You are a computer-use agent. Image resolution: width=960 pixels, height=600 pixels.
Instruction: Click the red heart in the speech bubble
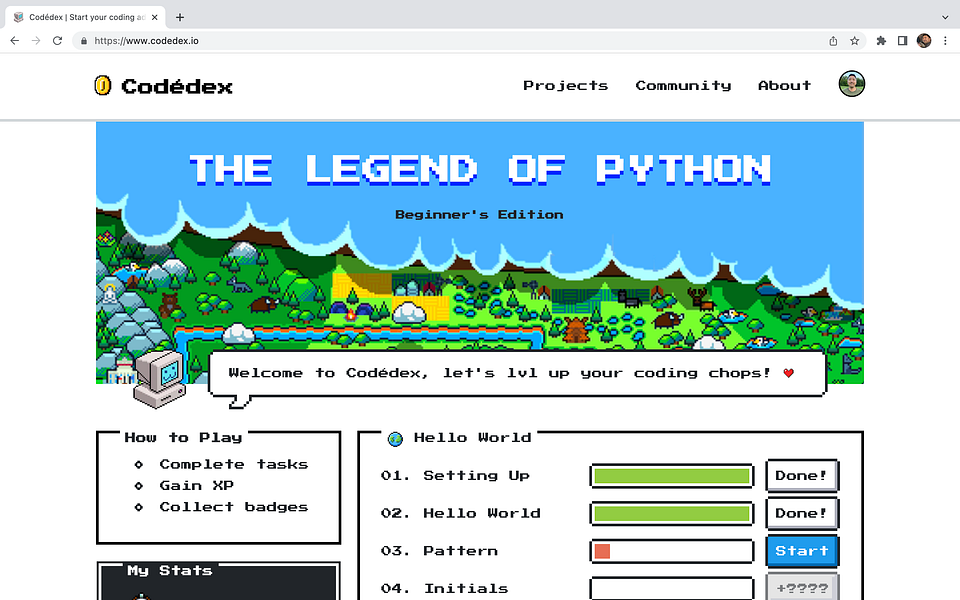(789, 372)
